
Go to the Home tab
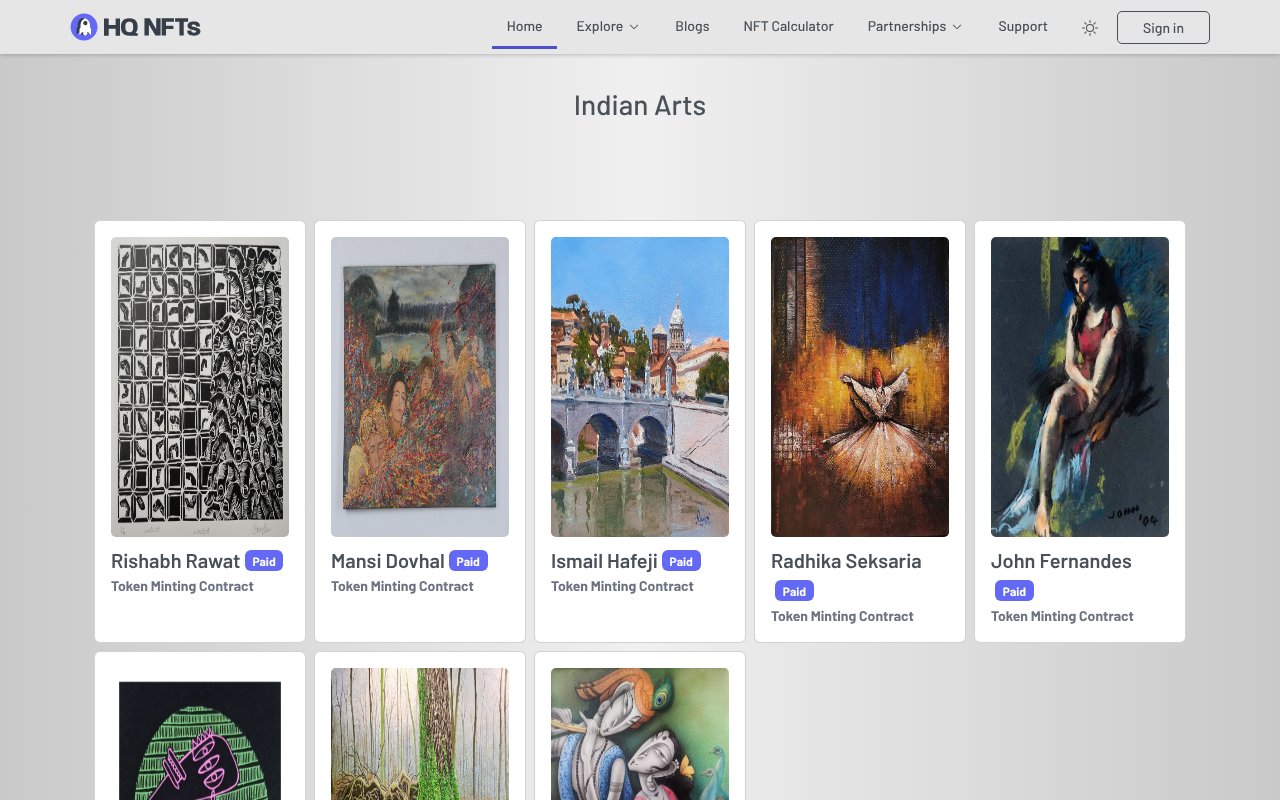524,27
